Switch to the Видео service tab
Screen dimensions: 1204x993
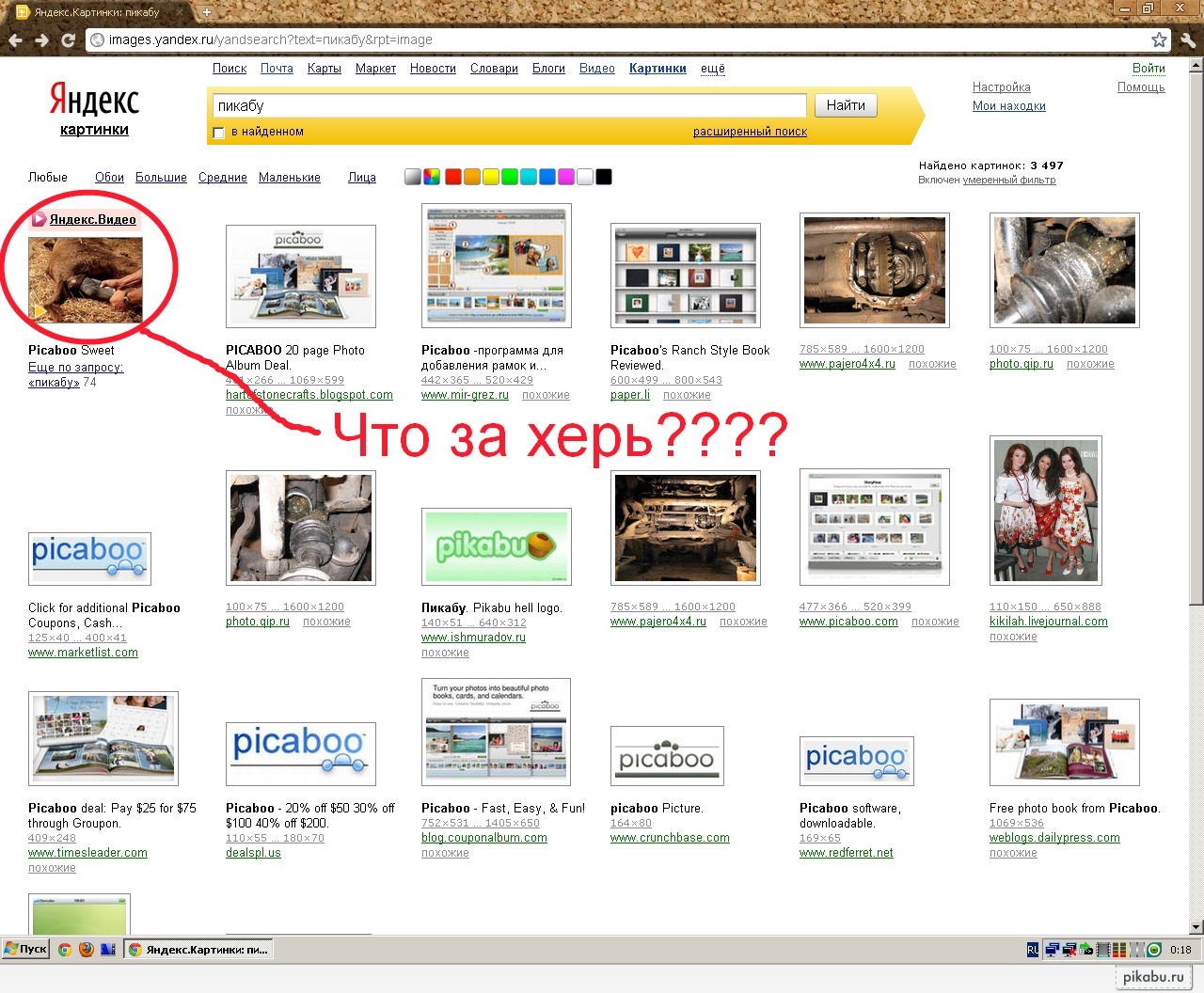click(596, 69)
